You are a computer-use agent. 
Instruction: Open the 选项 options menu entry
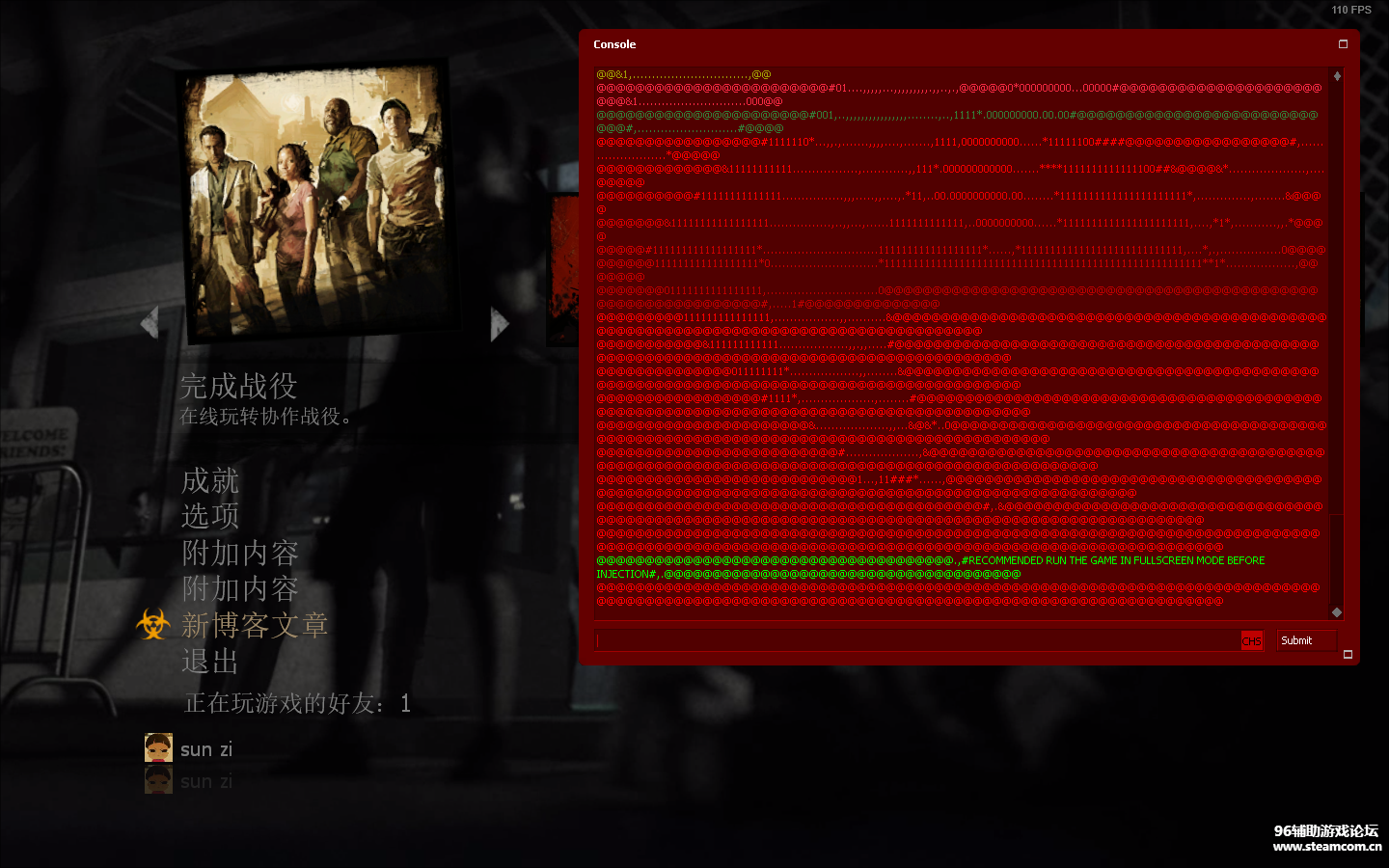(x=209, y=516)
